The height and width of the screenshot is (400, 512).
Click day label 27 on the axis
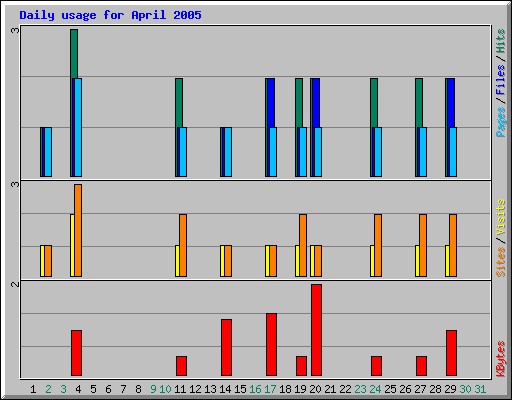click(x=420, y=389)
